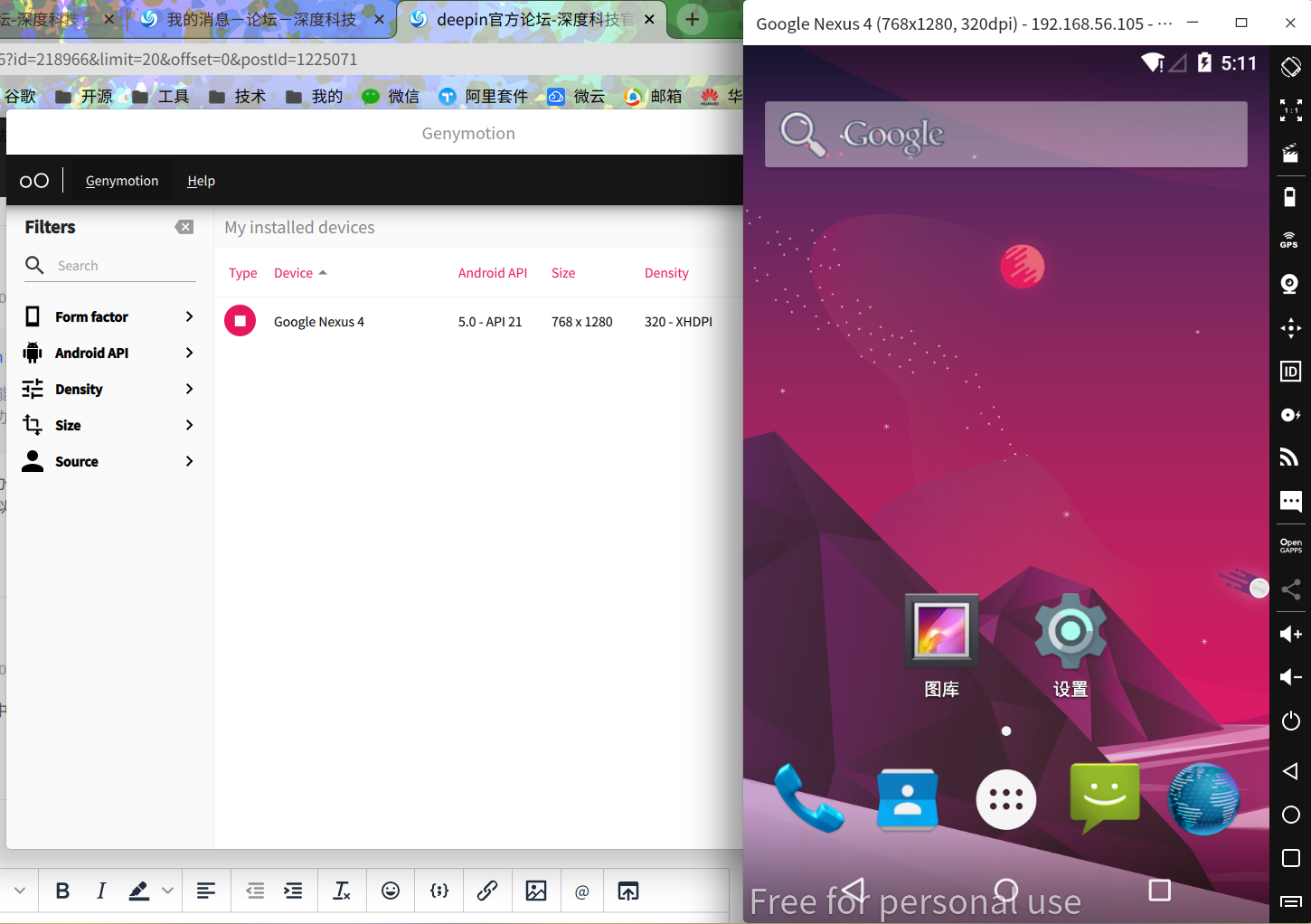Open the 阿里套件 bookmark
This screenshot has width=1311, height=924.
tap(484, 96)
